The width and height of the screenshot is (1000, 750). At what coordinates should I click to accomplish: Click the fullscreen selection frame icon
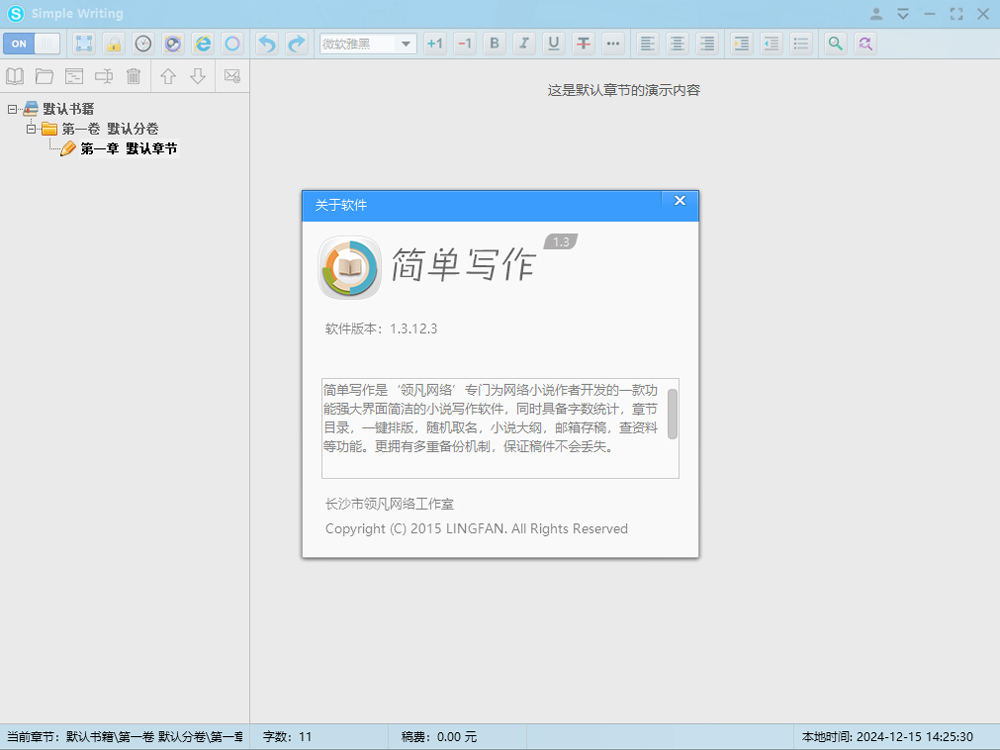tap(84, 43)
